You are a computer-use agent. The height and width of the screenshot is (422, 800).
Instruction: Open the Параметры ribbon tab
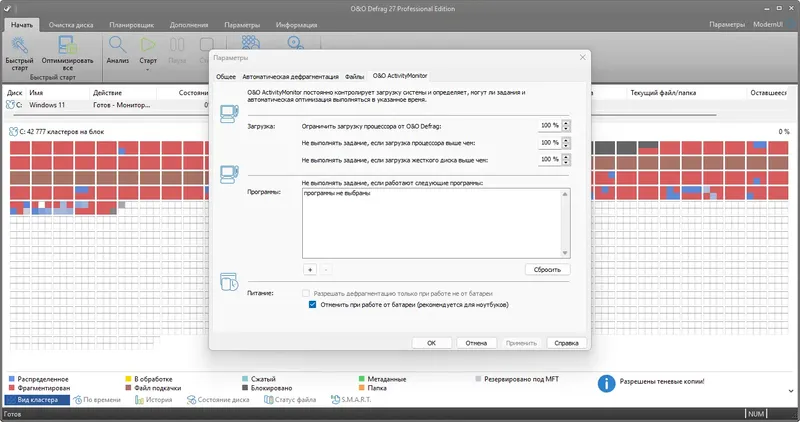tap(242, 24)
